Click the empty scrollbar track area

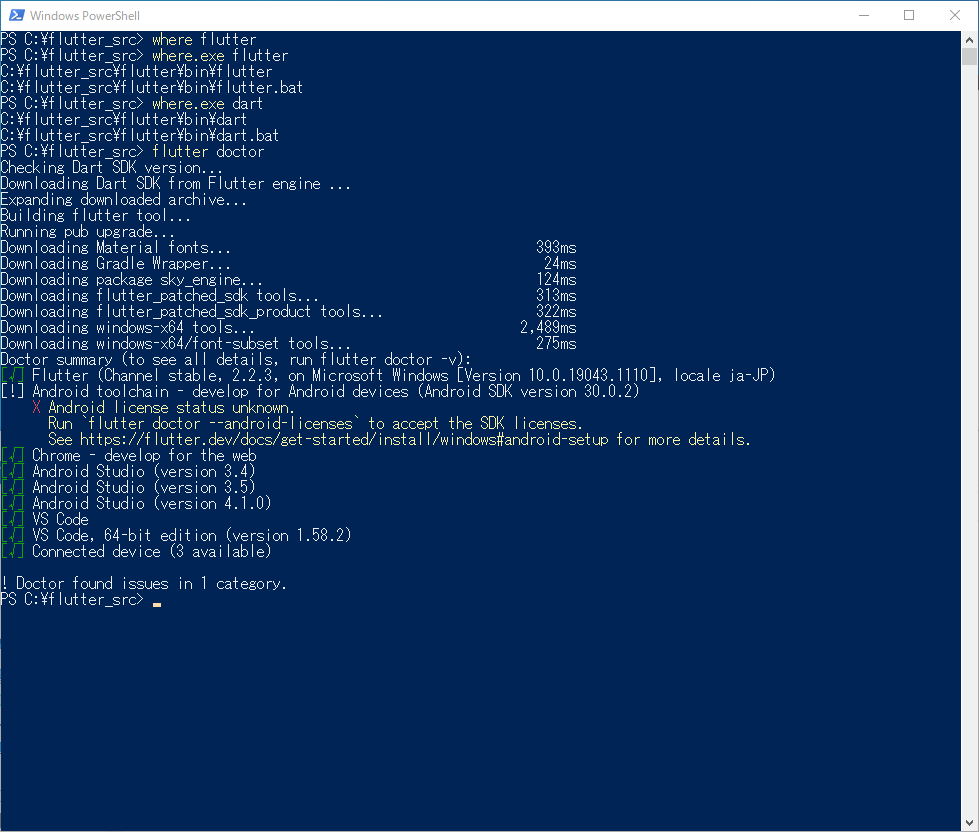969,437
